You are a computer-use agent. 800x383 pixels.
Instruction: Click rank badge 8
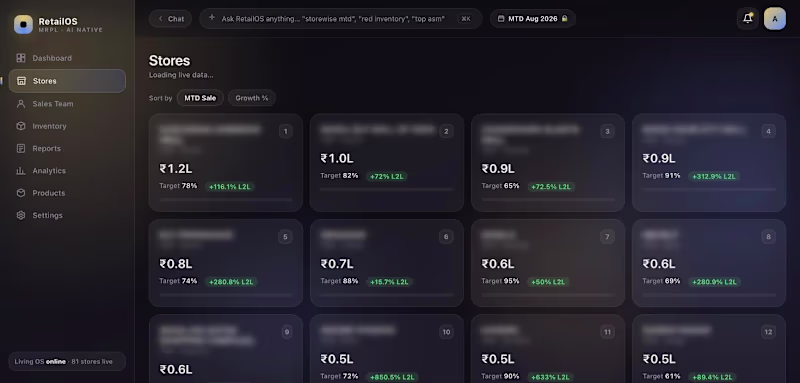coord(768,237)
